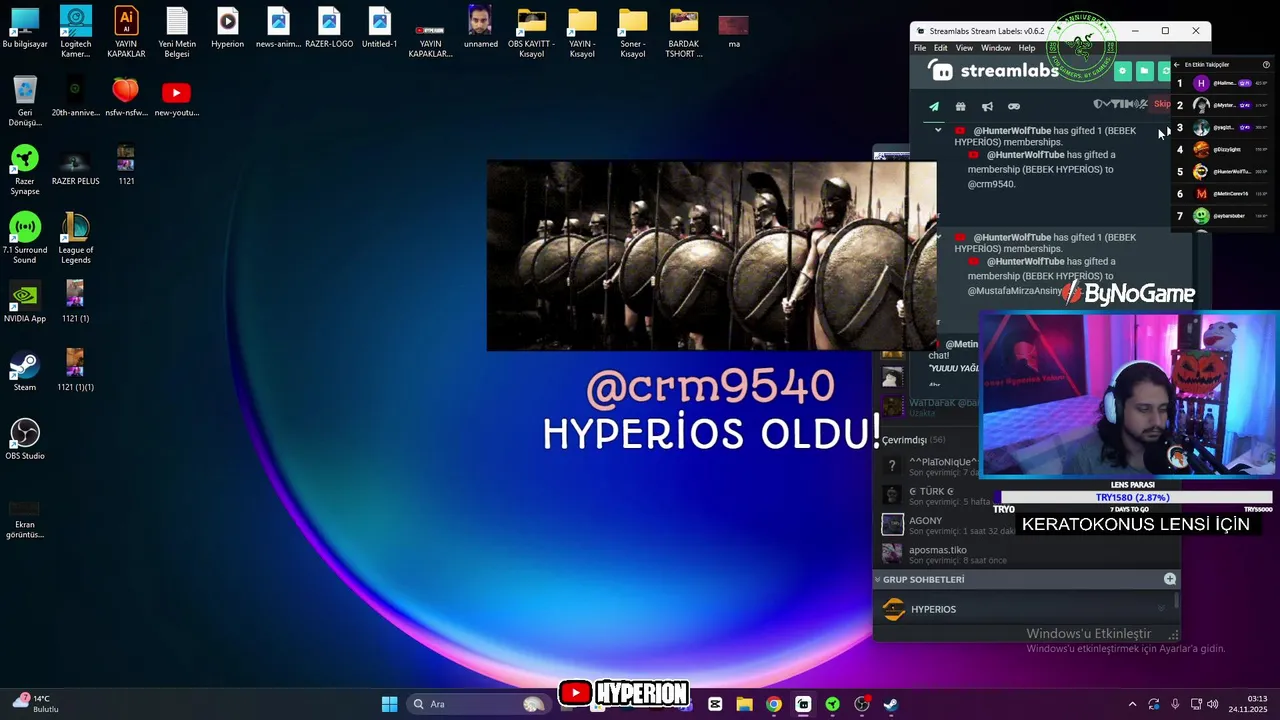Launch NVIDIA App from desktop

(x=25, y=302)
